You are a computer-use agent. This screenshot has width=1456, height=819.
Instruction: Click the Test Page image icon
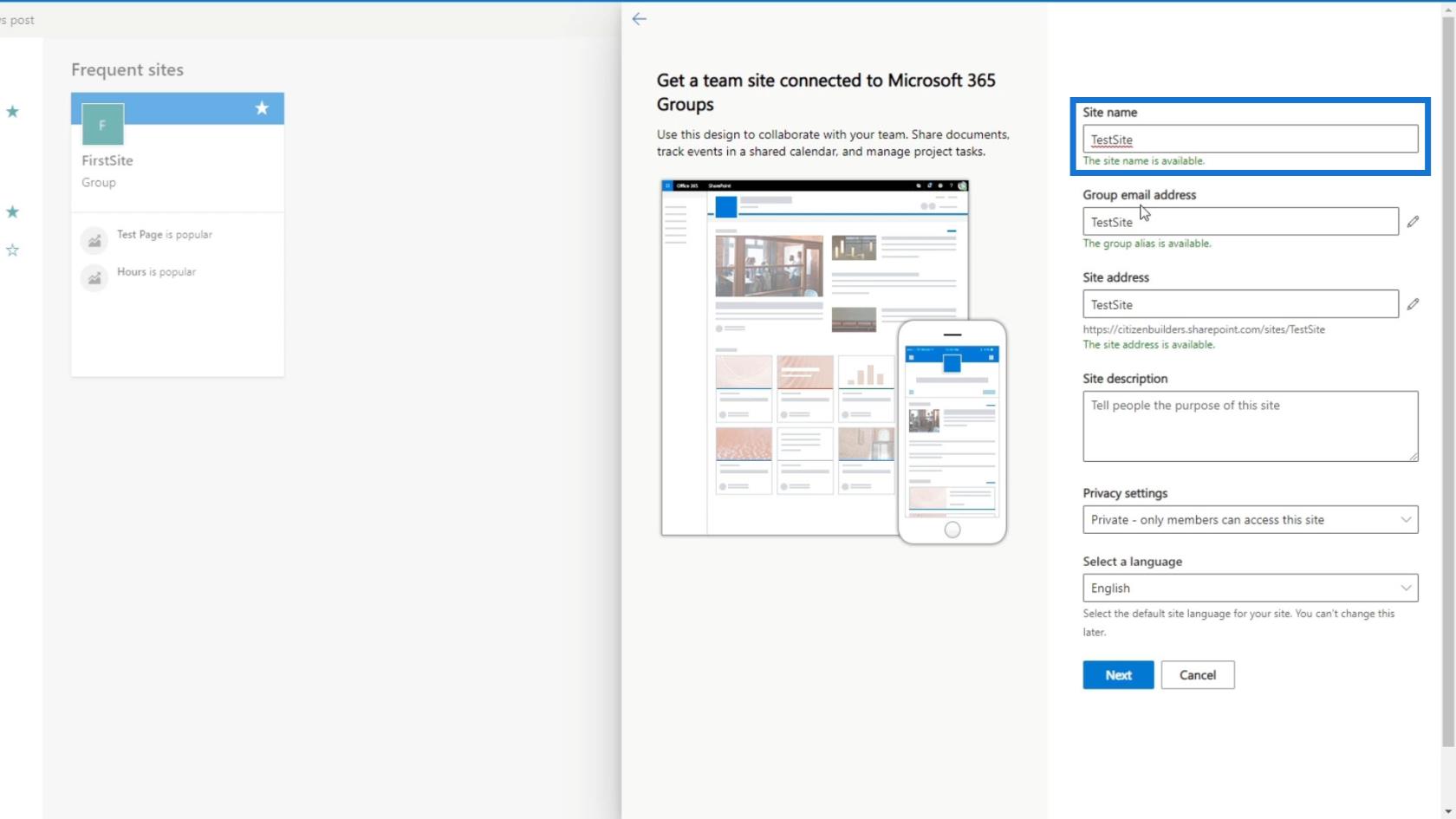coord(94,240)
